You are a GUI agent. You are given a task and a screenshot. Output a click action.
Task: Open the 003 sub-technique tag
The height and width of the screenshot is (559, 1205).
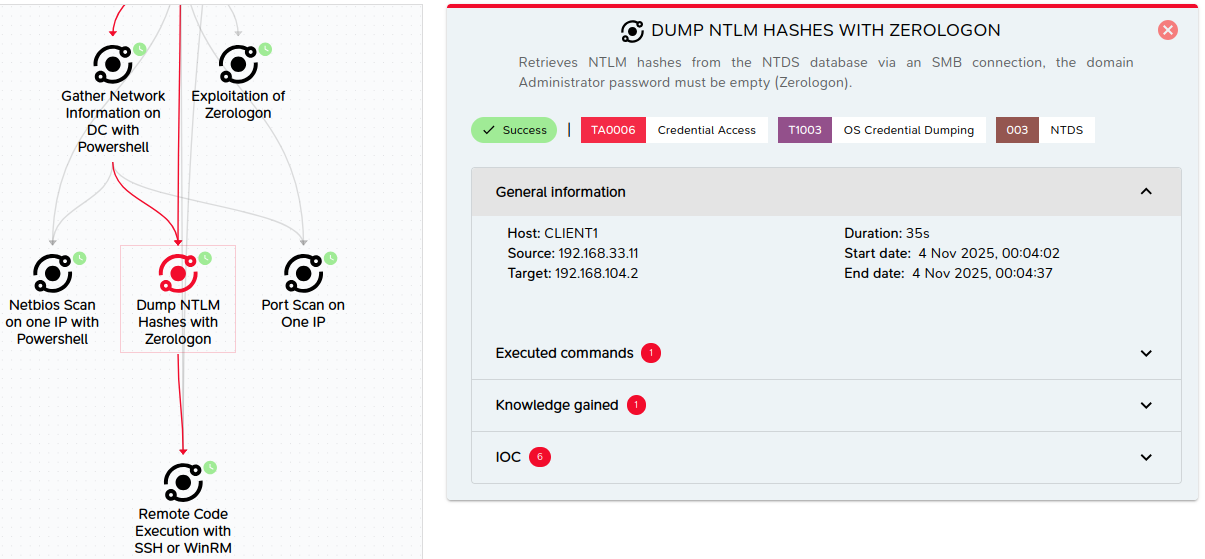[1017, 130]
